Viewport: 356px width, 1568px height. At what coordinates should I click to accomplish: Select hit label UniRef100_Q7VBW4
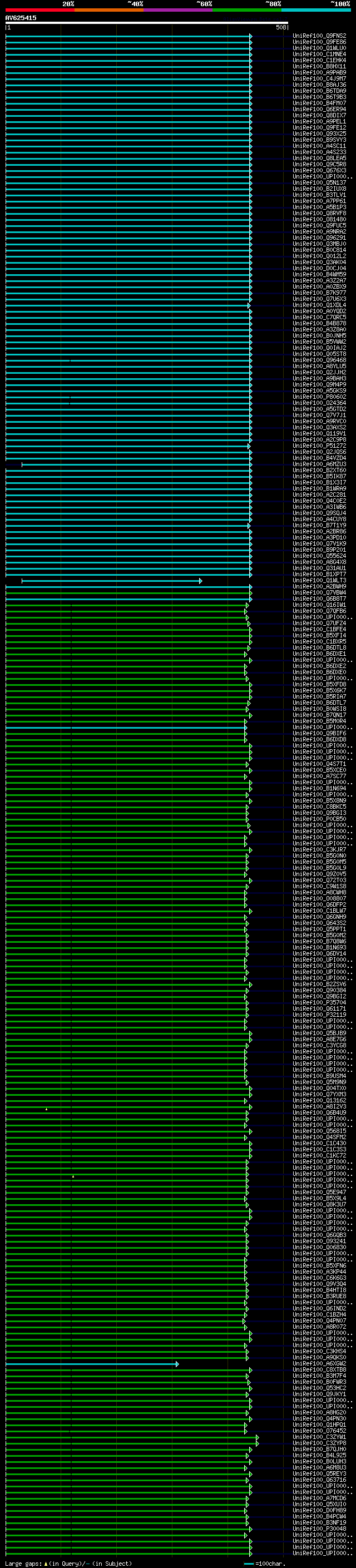tap(319, 592)
